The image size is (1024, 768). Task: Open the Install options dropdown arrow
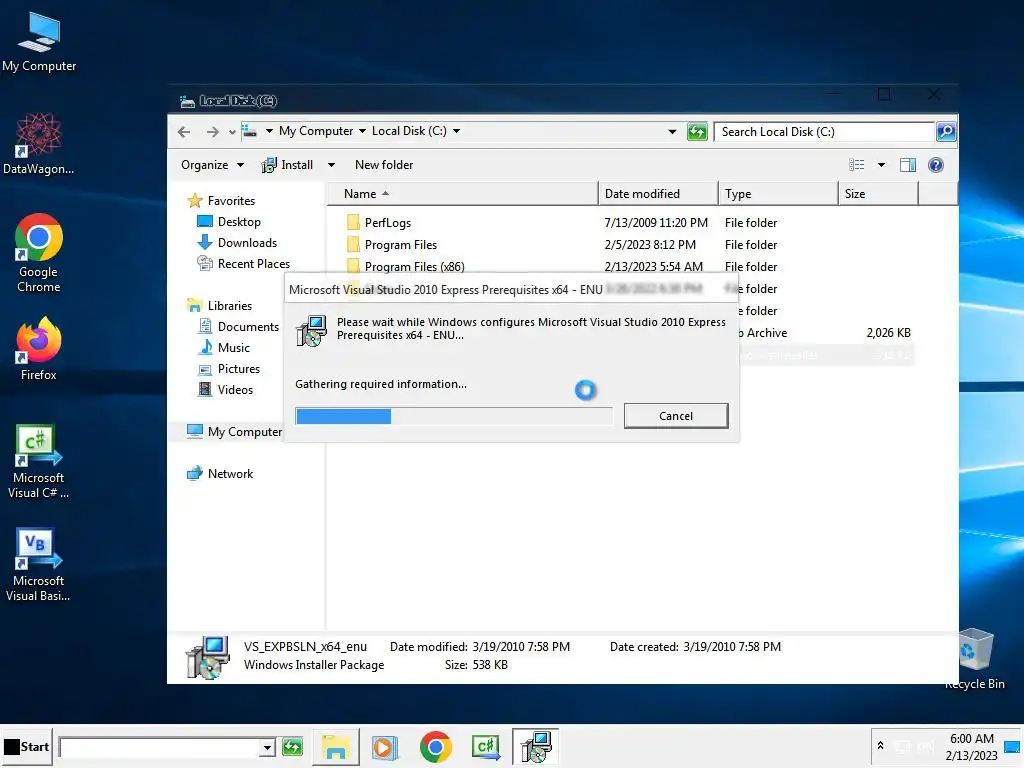click(331, 165)
